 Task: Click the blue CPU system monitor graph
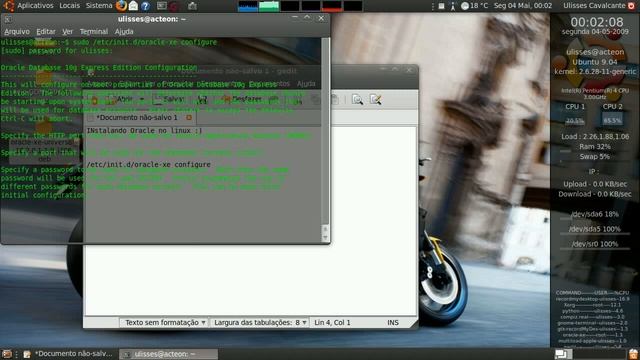tap(248, 6)
